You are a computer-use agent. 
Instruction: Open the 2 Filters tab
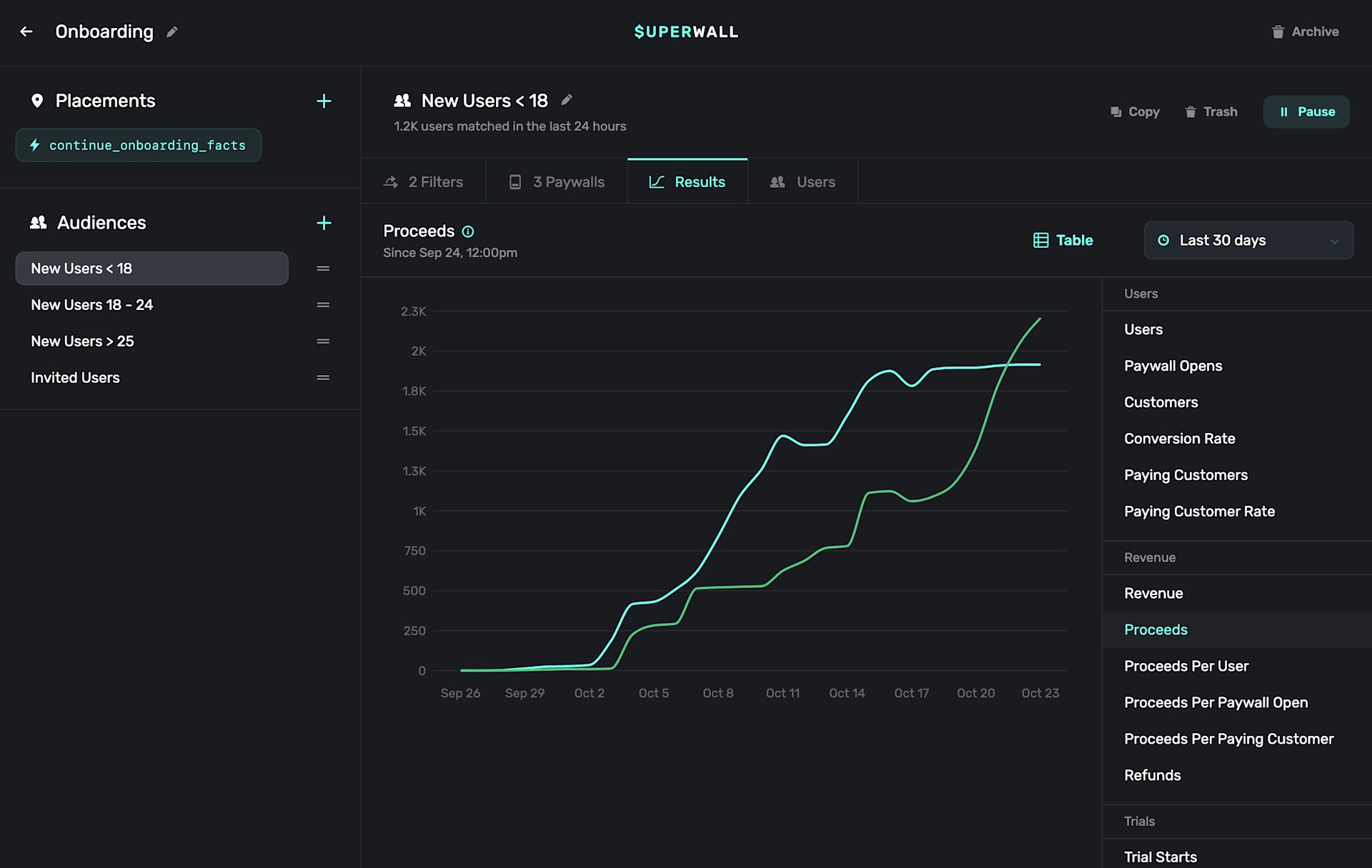(424, 182)
